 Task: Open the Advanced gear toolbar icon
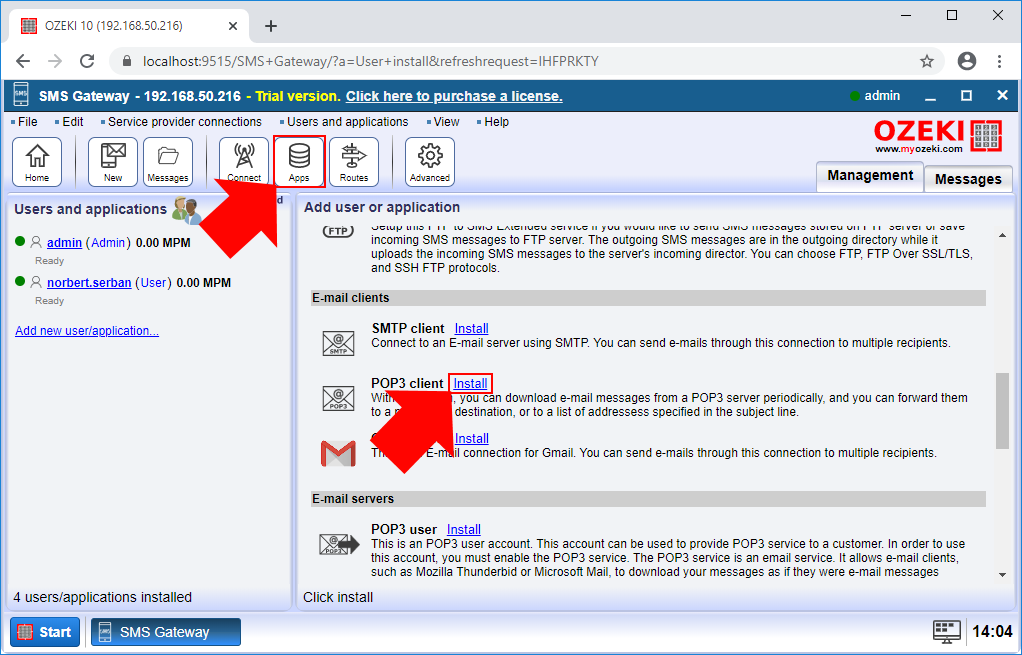[430, 162]
